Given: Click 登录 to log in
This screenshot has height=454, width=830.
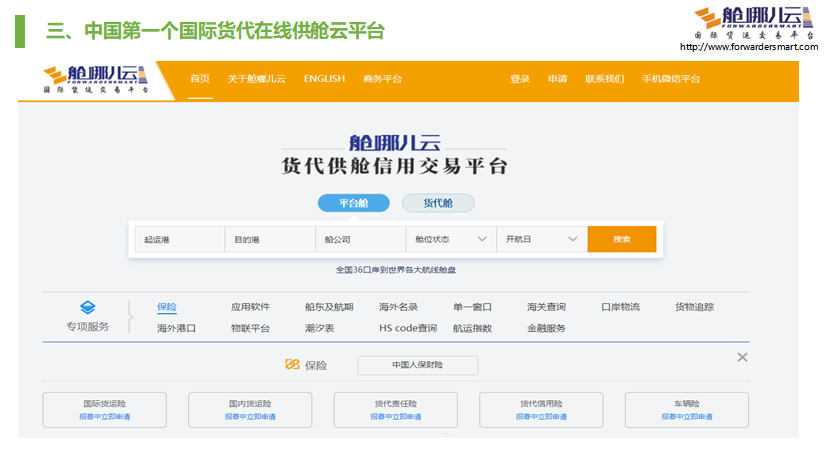Looking at the screenshot, I should pos(520,79).
